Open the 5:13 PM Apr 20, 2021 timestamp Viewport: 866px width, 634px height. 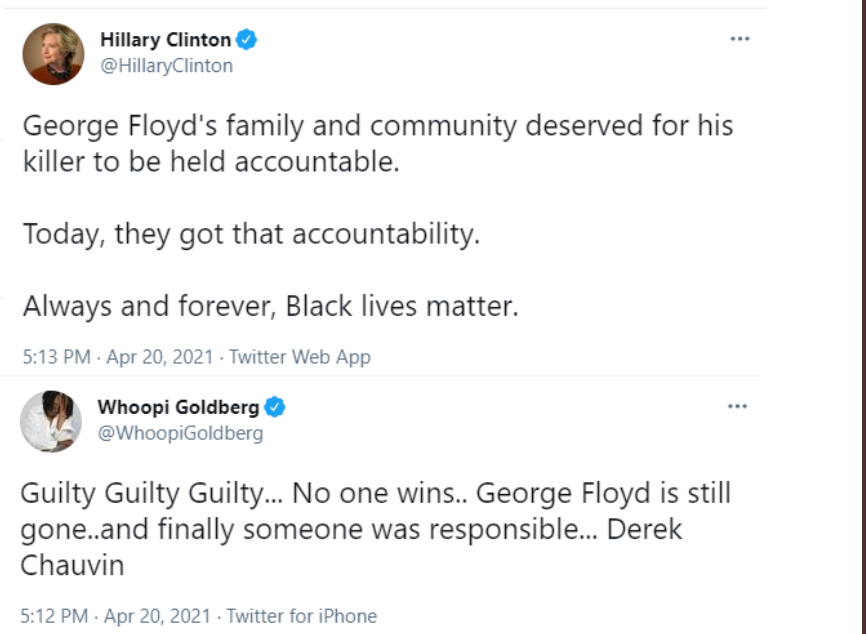[x=118, y=357]
